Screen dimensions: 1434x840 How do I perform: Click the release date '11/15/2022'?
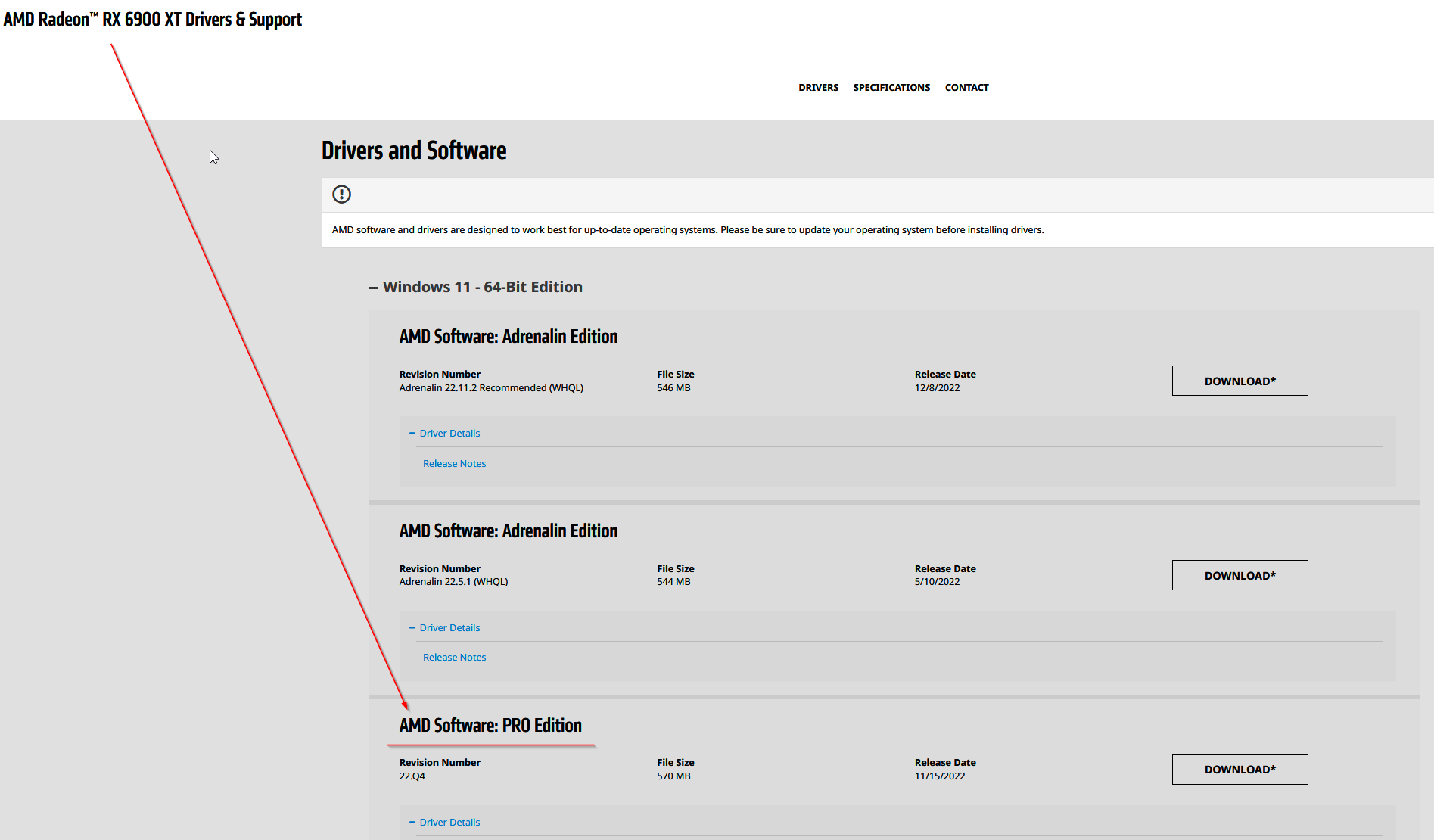(940, 776)
